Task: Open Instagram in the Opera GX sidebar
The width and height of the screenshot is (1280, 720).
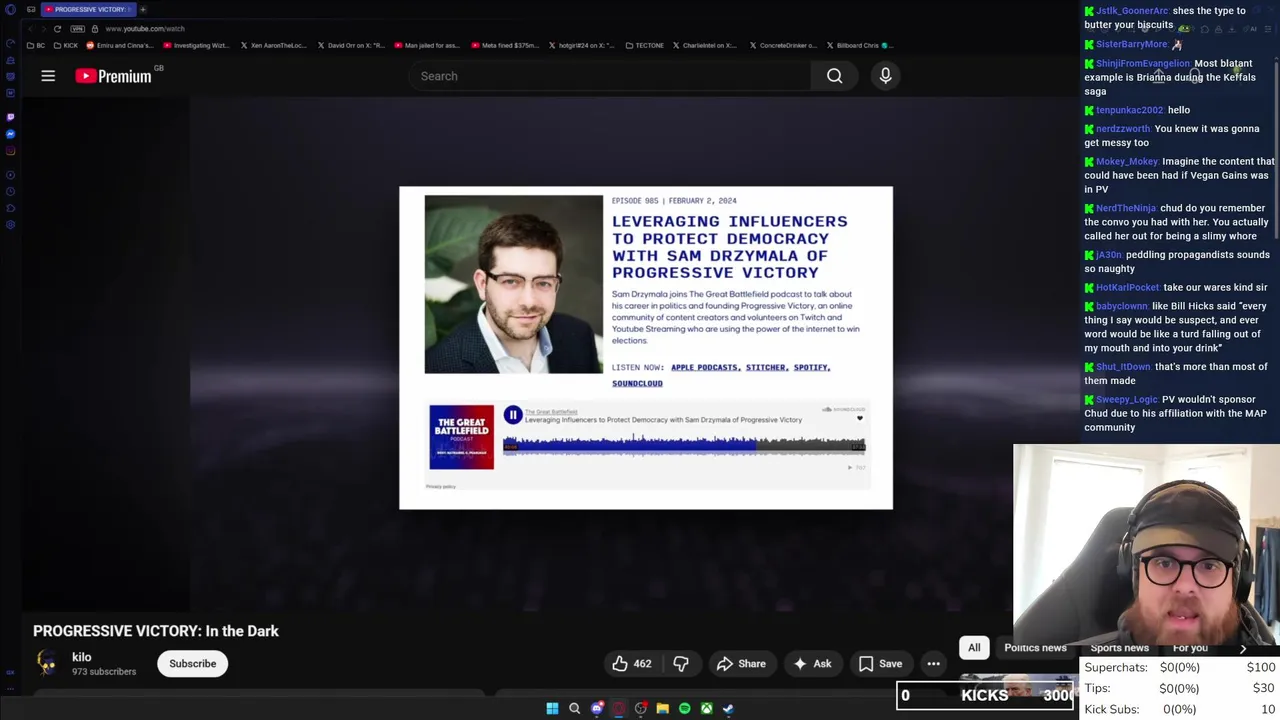Action: point(10,151)
